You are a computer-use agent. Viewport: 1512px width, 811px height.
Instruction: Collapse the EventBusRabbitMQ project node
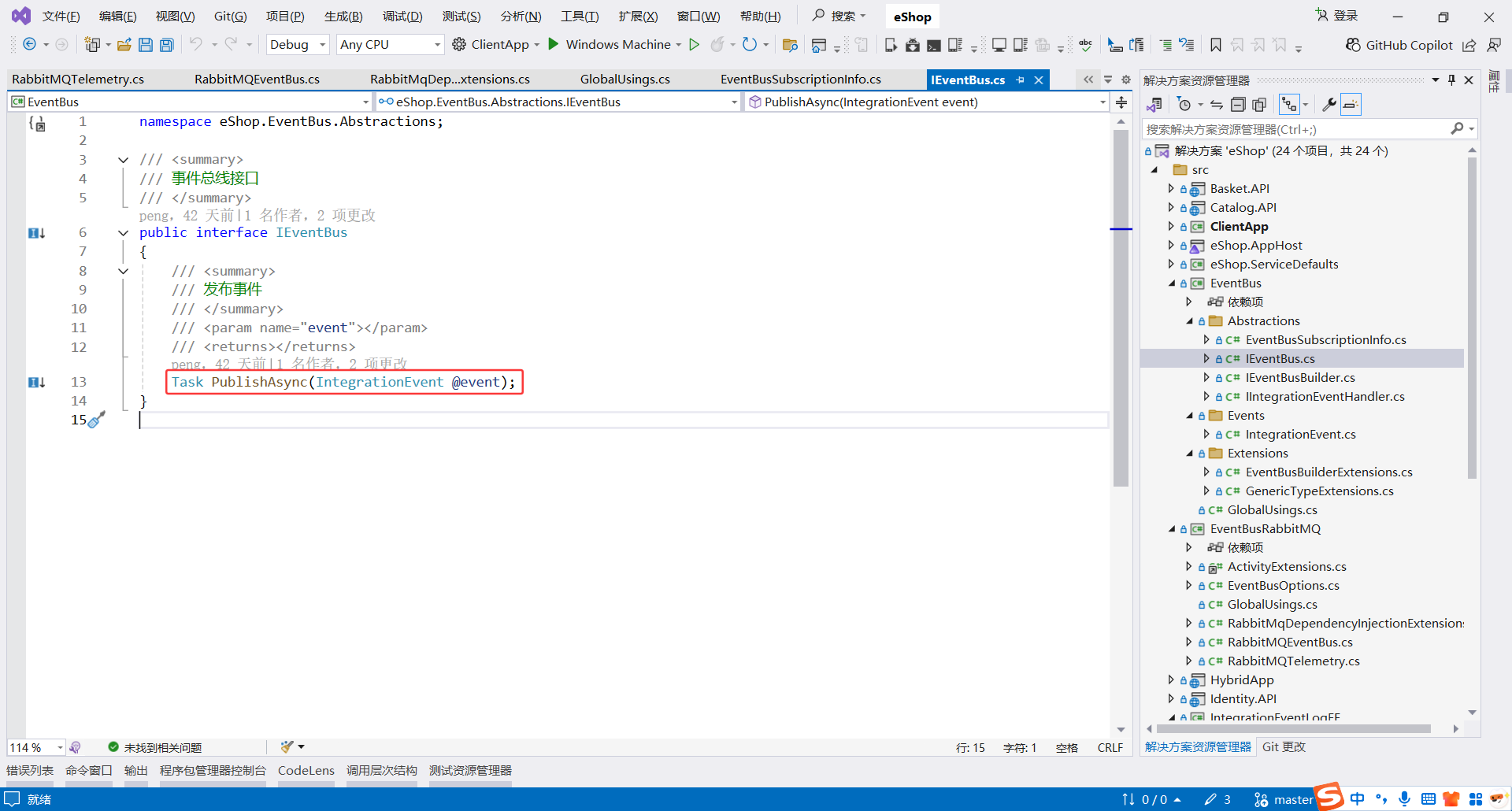1172,529
